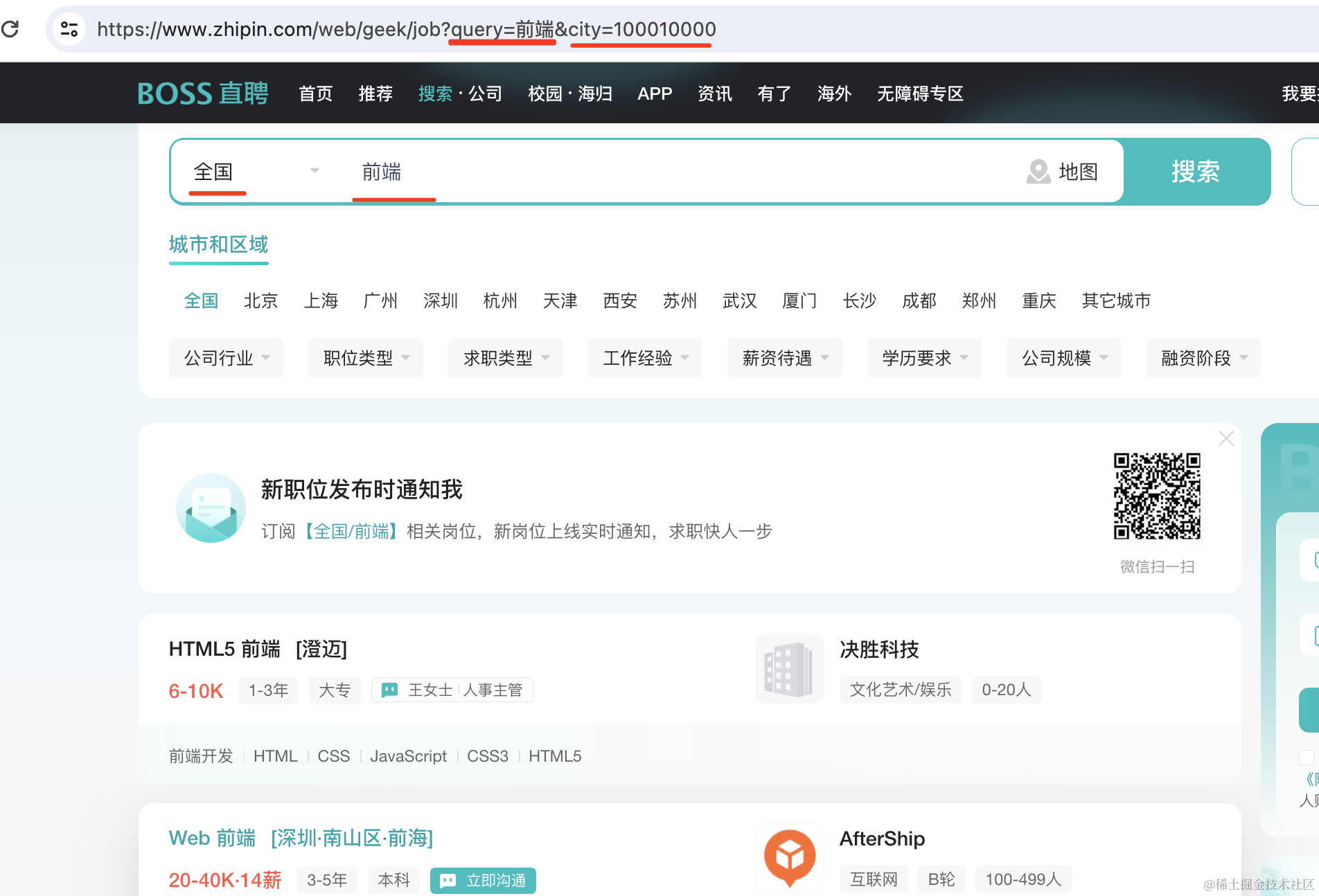Open the 校园·海归 navigation menu item

pyautogui.click(x=569, y=93)
